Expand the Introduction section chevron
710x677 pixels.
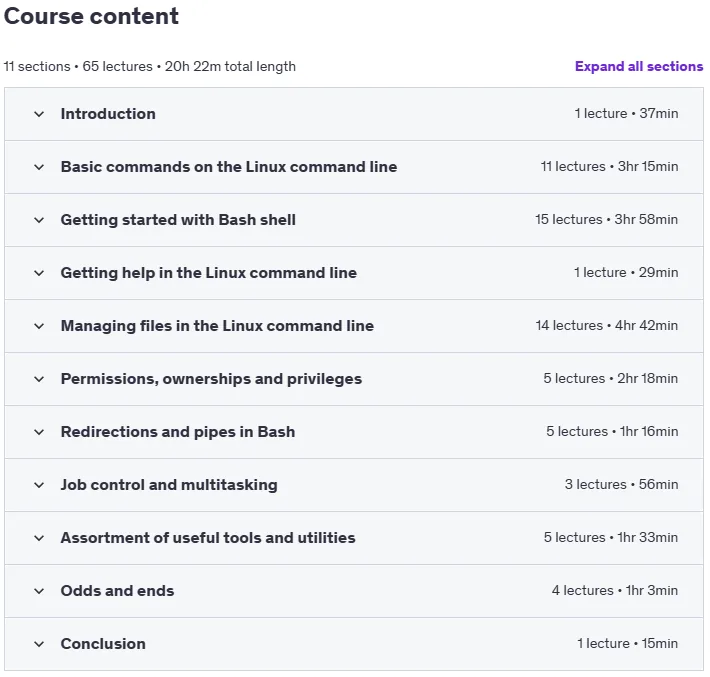[39, 114]
